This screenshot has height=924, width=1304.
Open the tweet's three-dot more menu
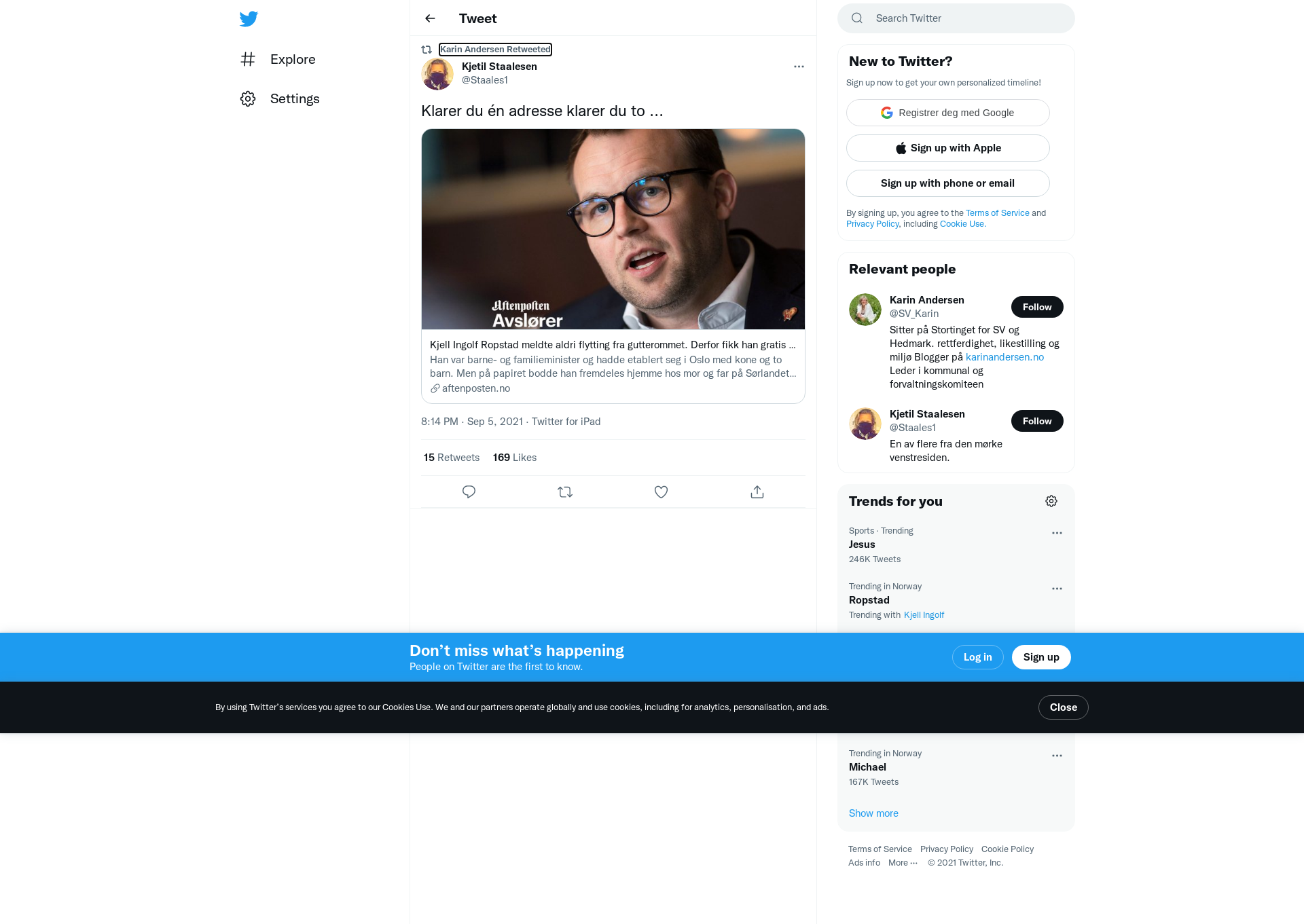click(799, 67)
